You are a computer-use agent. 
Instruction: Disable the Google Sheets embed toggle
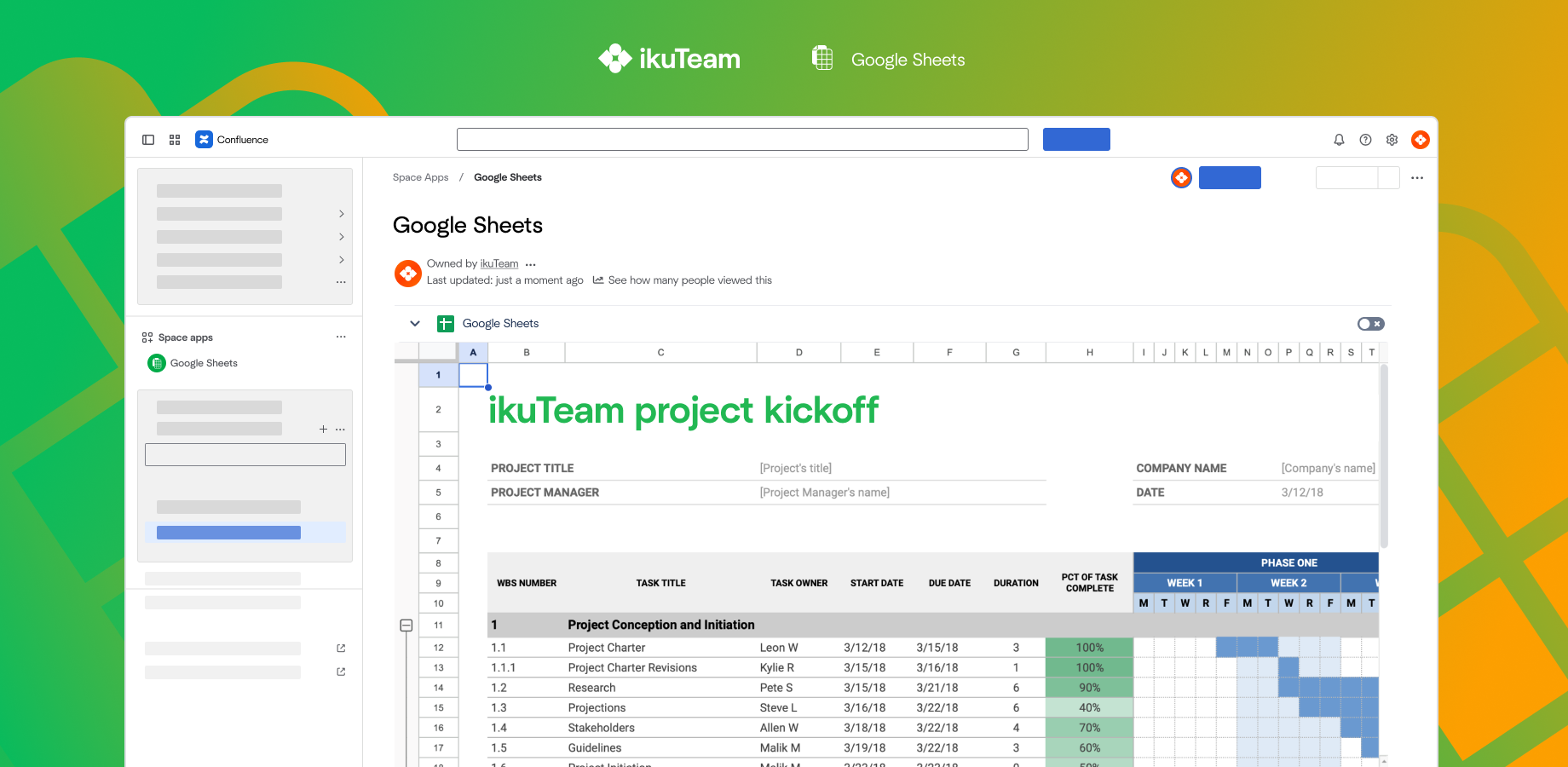point(1370,324)
